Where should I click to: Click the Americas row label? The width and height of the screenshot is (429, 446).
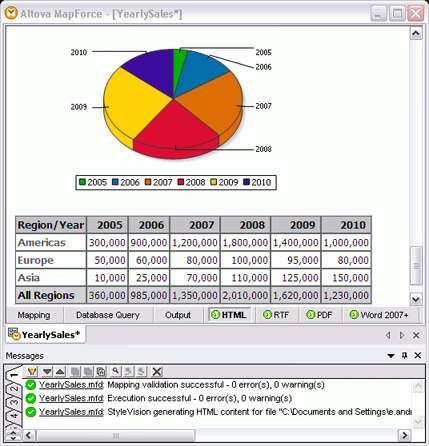point(51,243)
